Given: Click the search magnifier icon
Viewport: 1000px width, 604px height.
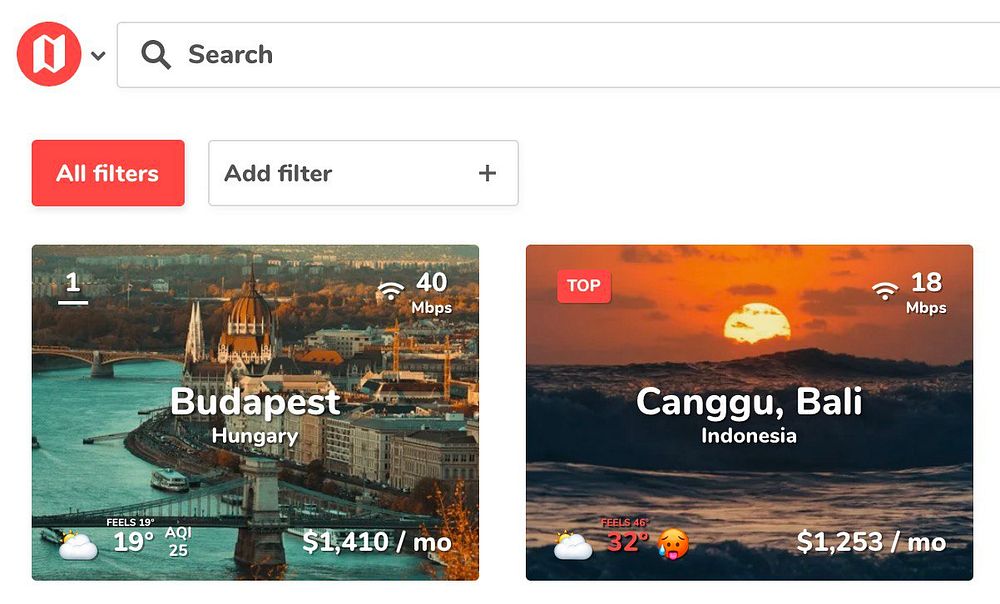Looking at the screenshot, I should click(x=156, y=55).
